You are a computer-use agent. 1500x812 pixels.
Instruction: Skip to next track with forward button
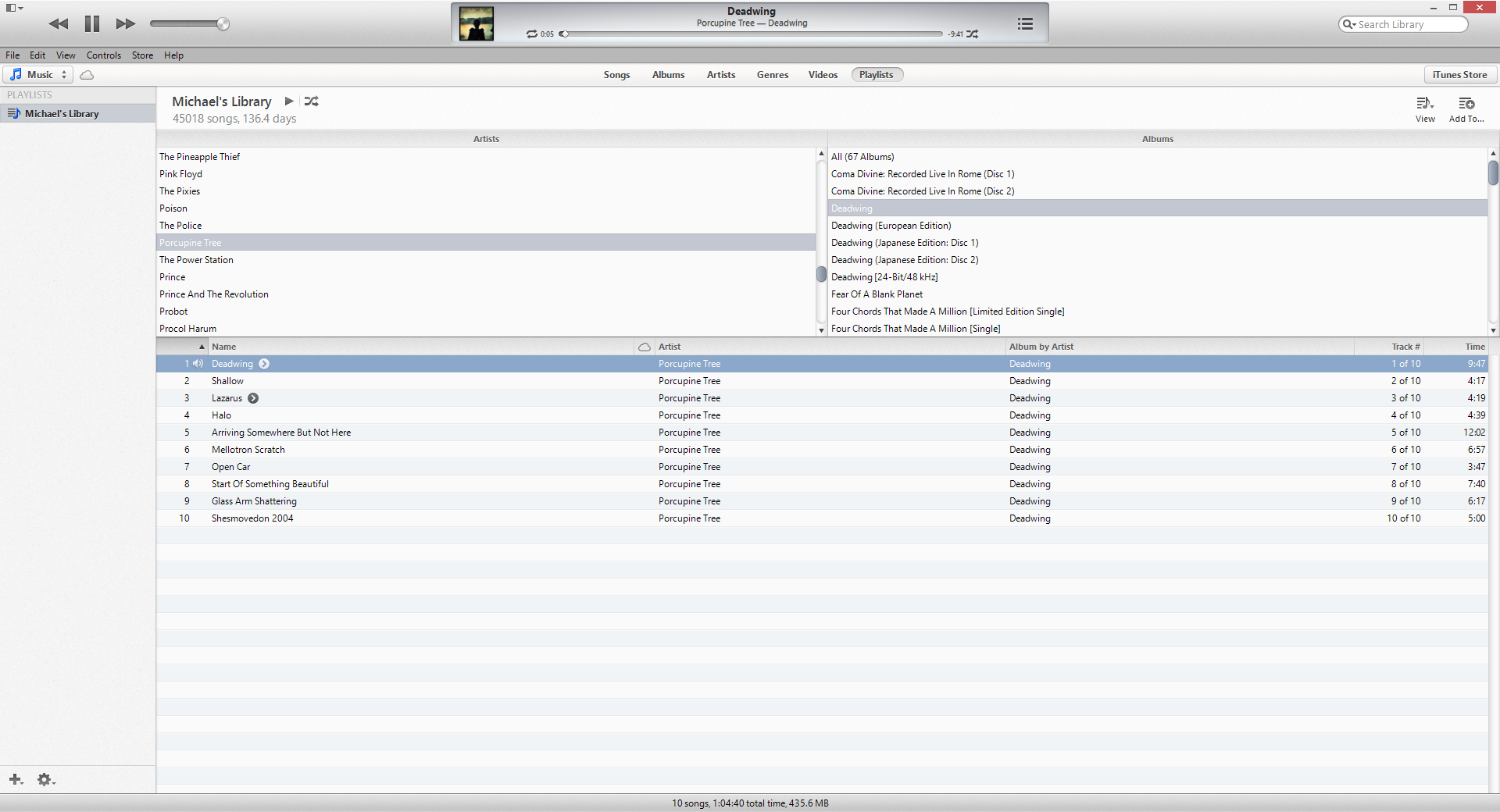[x=125, y=24]
